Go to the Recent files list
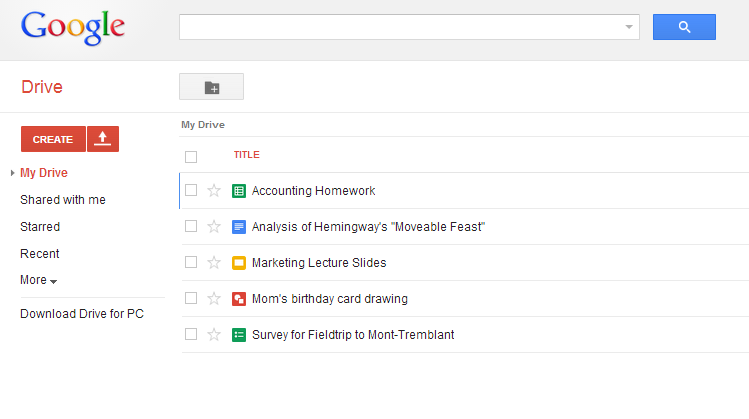 pos(40,254)
